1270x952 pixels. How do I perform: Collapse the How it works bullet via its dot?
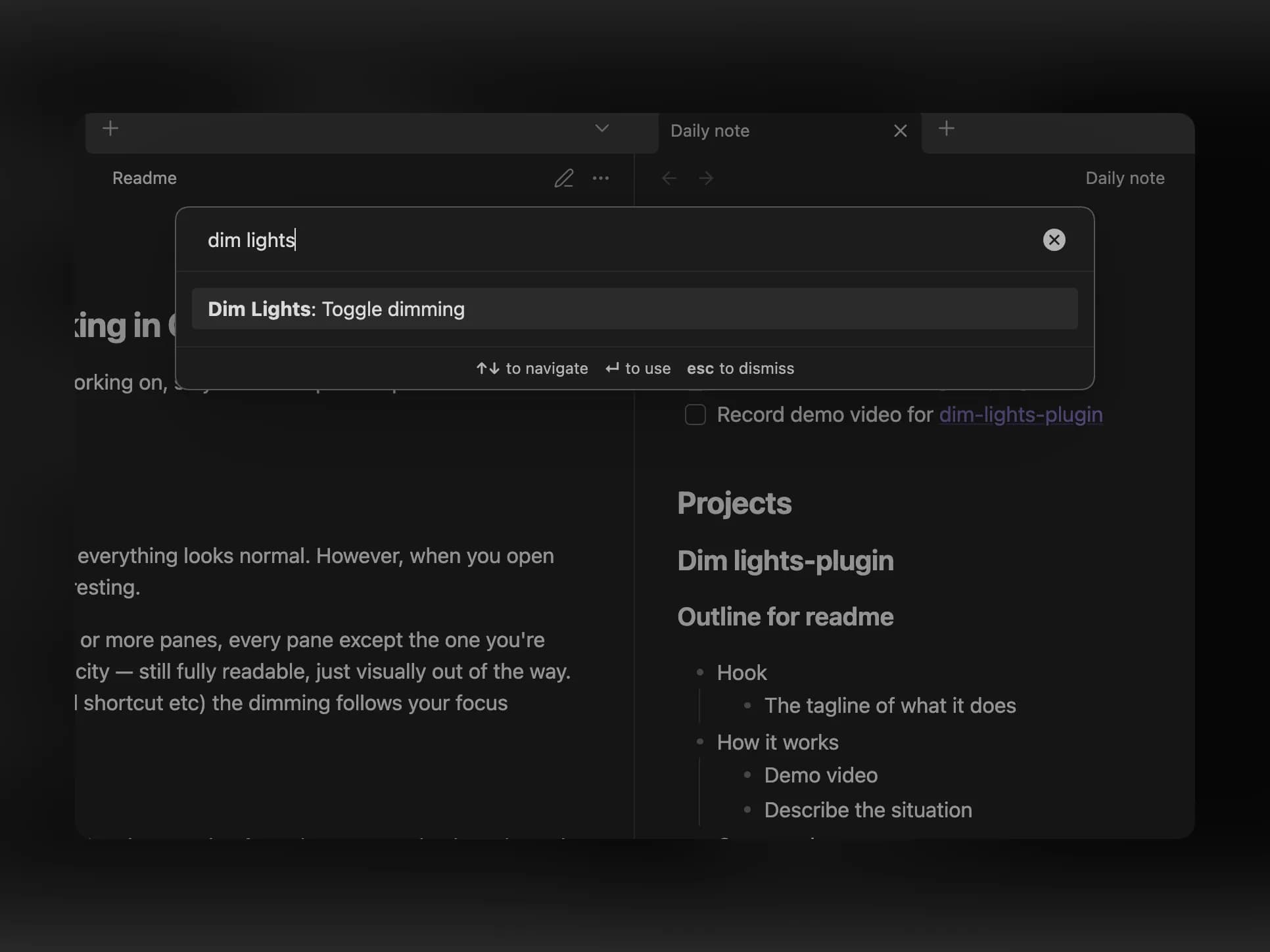click(x=700, y=742)
